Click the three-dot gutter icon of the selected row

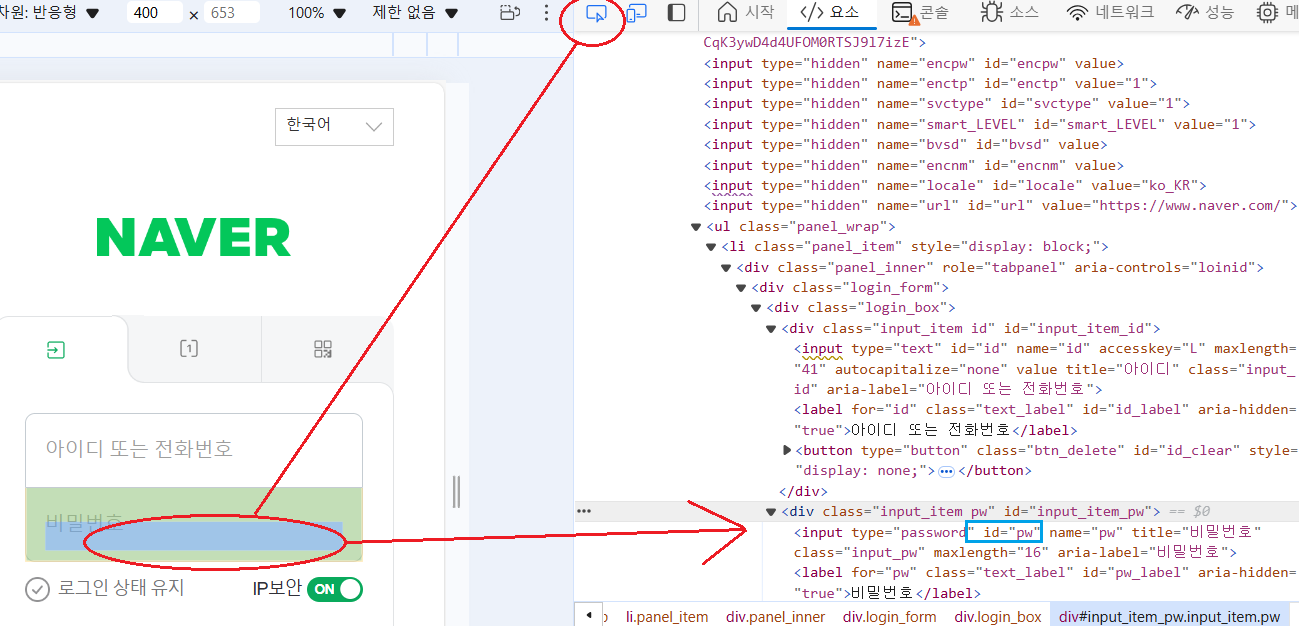tap(584, 511)
